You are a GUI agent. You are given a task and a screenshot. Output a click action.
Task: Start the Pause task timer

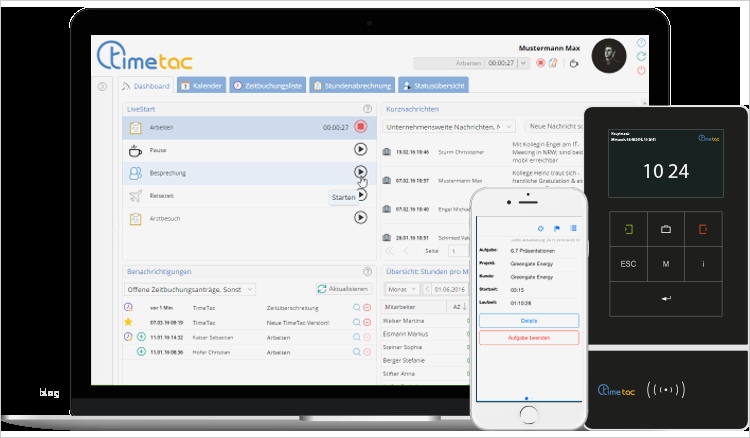pyautogui.click(x=361, y=149)
